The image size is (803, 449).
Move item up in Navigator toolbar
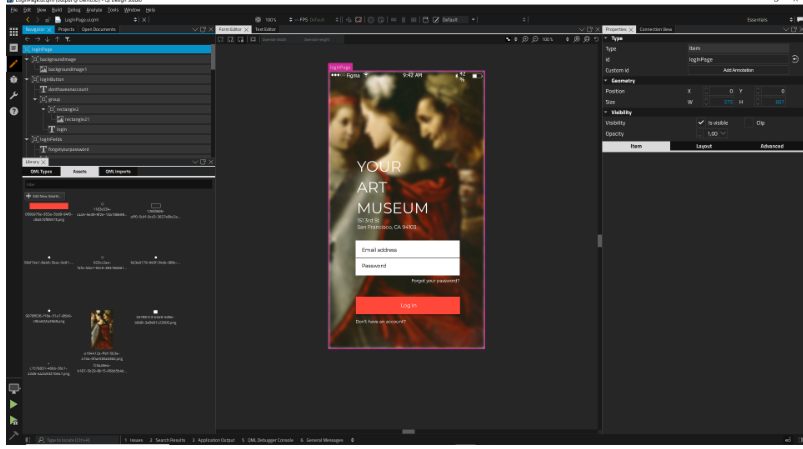(57, 39)
